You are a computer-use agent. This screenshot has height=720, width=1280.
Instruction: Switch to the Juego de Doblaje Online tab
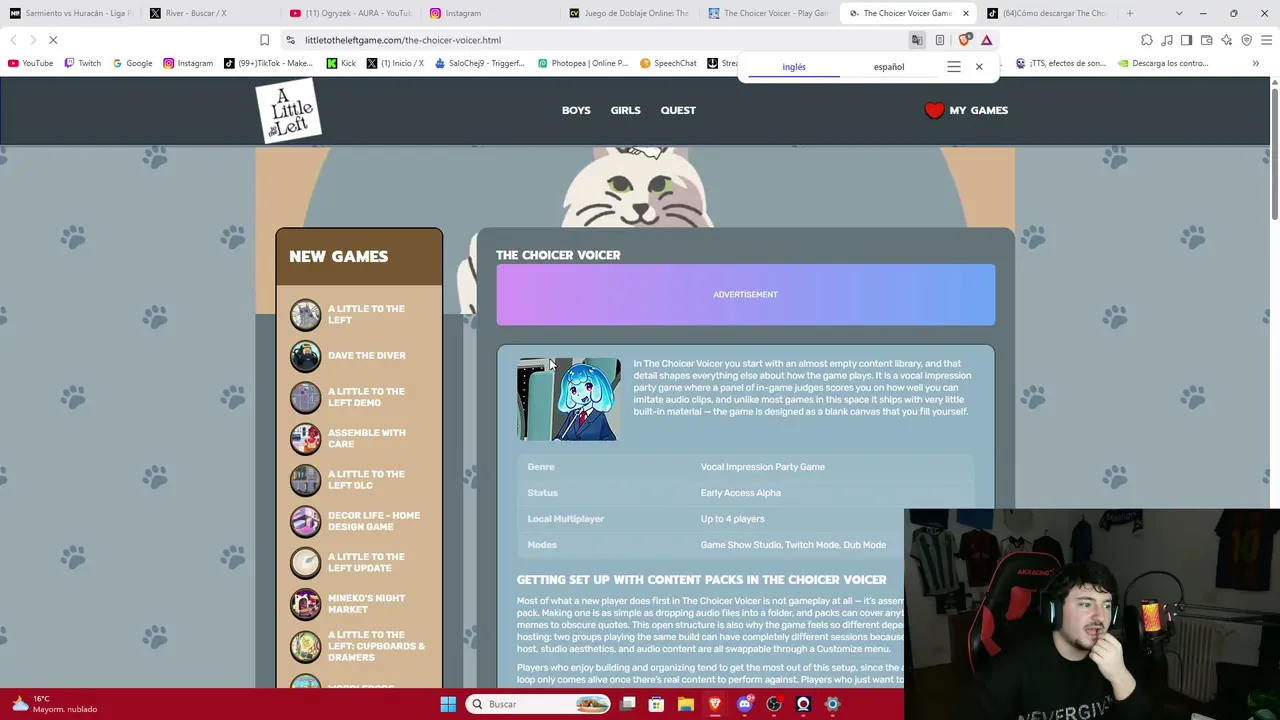coord(629,13)
